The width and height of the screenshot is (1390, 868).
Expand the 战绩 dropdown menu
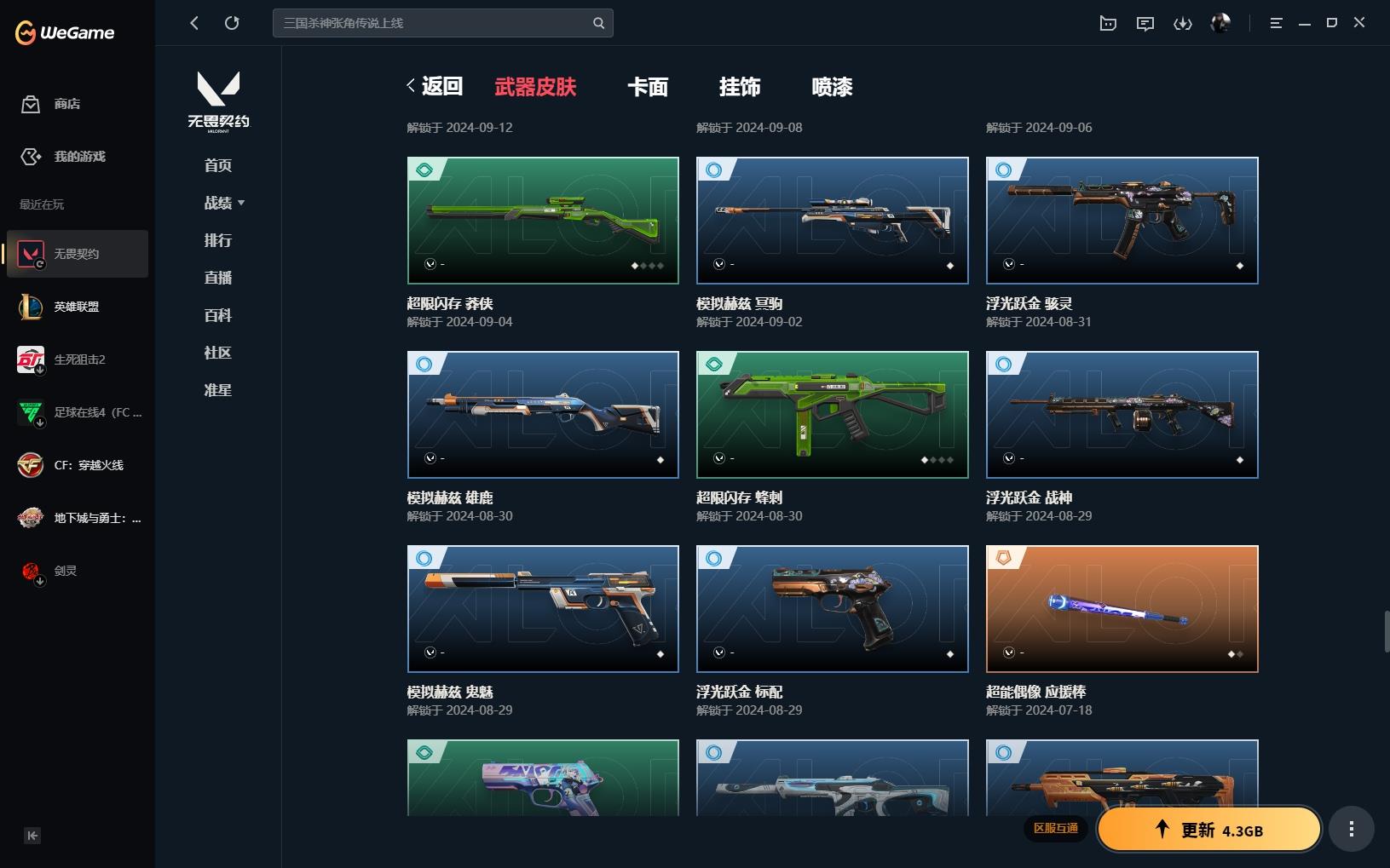(224, 203)
